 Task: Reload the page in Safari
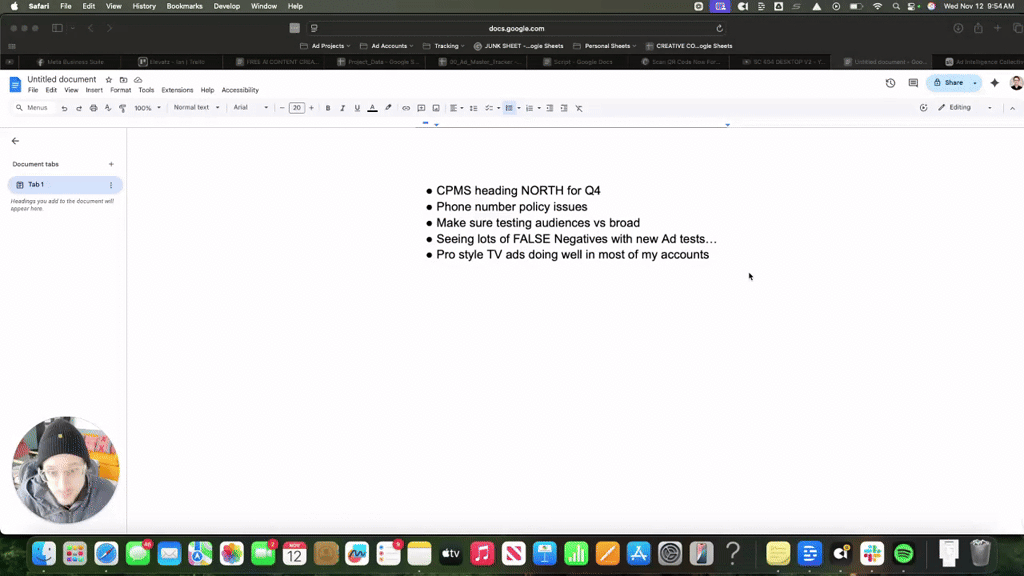click(719, 28)
